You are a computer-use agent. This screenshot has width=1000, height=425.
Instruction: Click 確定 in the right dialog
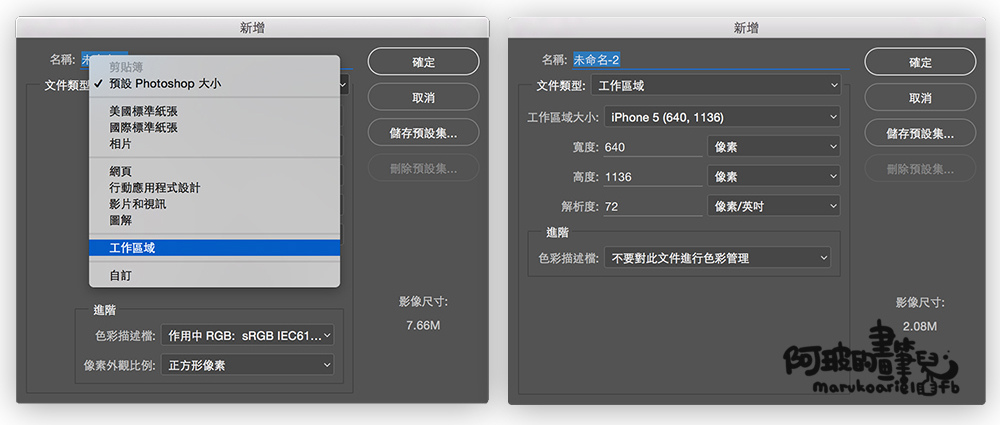920,62
